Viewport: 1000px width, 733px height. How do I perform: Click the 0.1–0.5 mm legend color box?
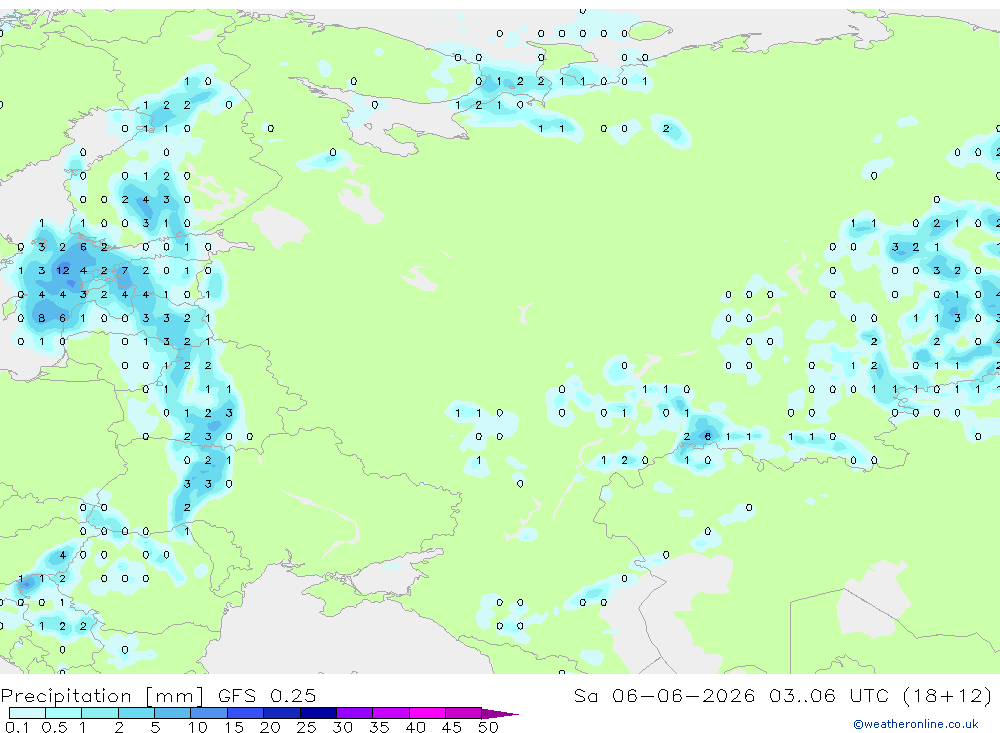[x=27, y=713]
